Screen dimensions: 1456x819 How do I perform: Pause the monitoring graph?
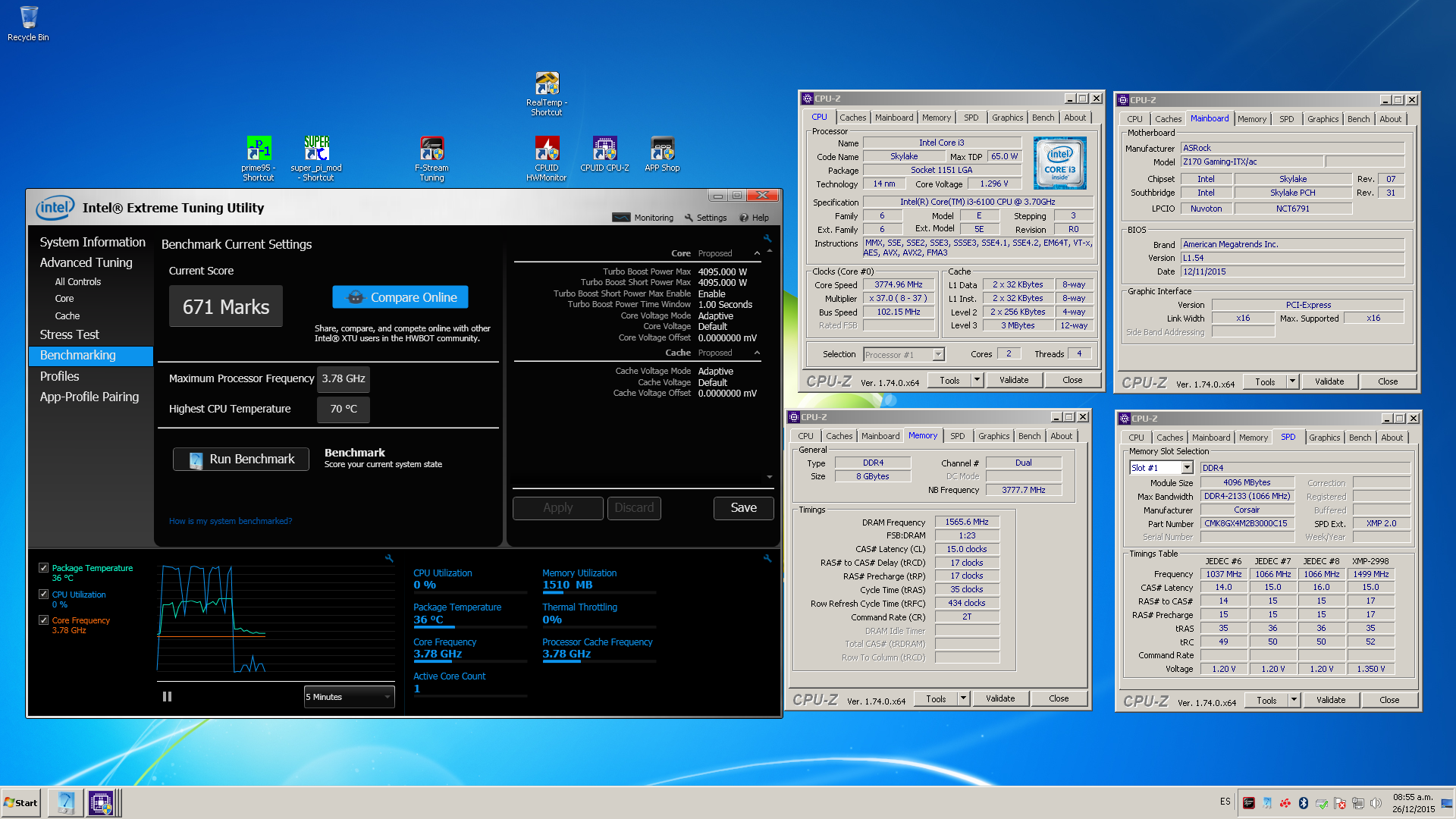(x=167, y=696)
